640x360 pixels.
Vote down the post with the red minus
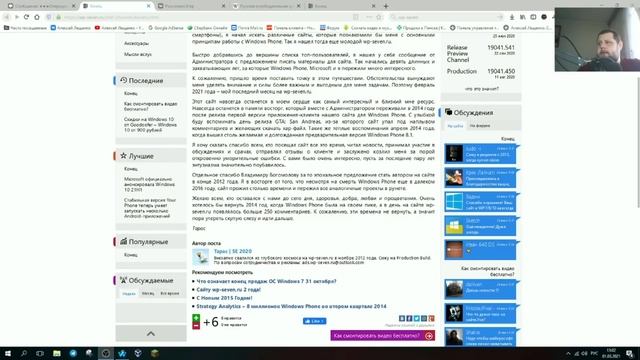coord(196,325)
